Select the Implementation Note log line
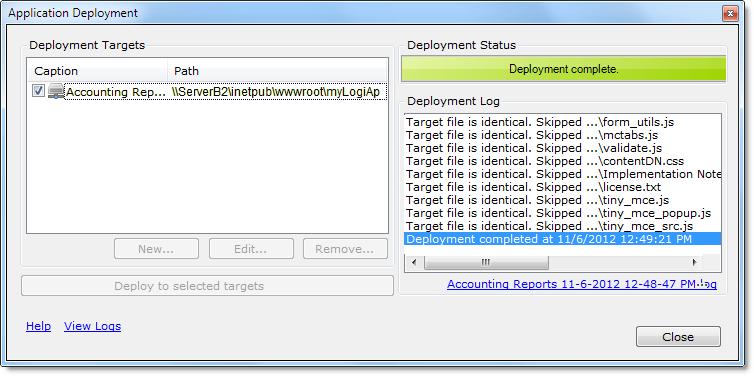Screen dimensions: 754x376 [563, 174]
